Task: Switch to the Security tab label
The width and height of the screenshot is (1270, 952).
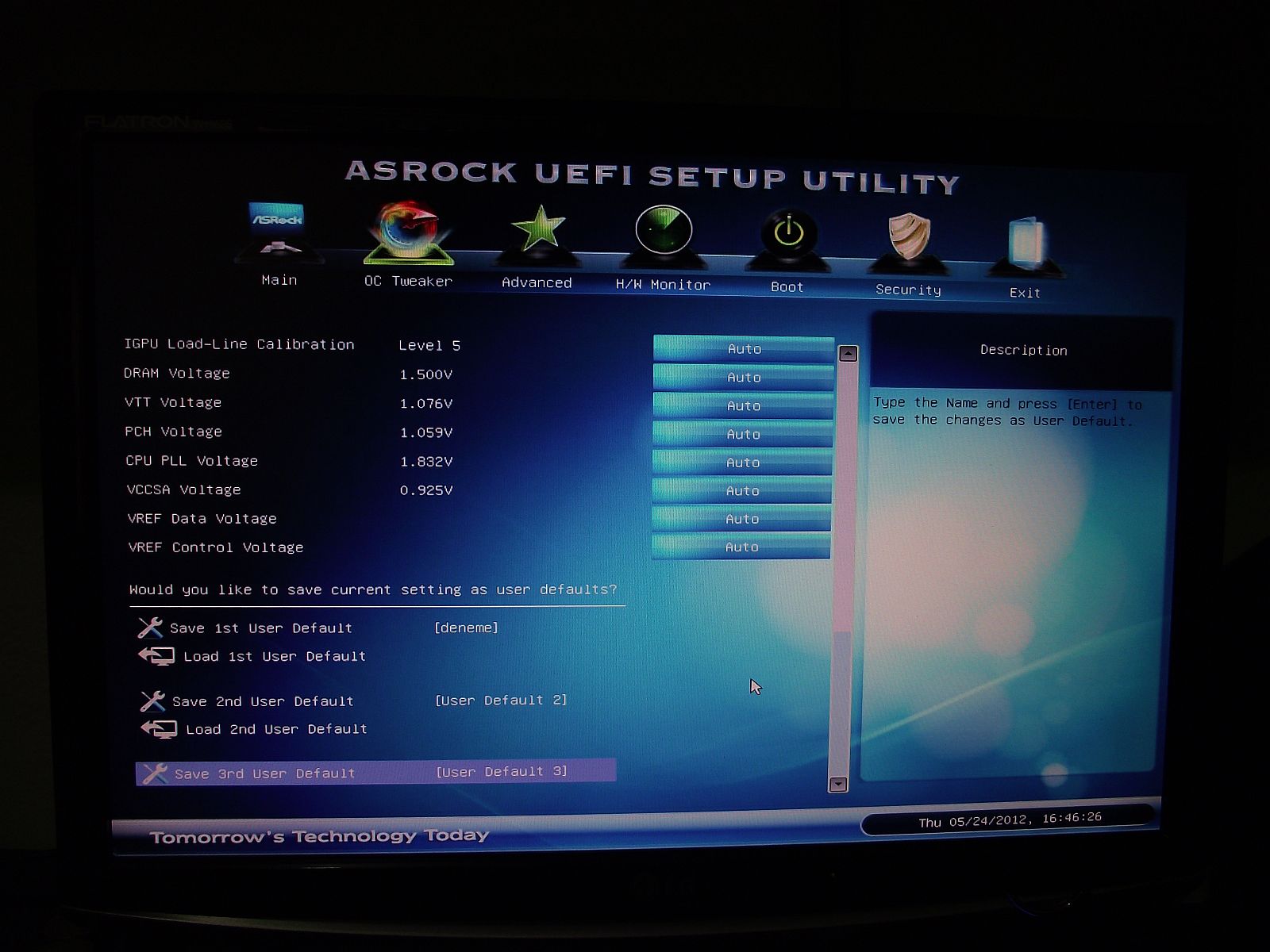Action: (908, 290)
